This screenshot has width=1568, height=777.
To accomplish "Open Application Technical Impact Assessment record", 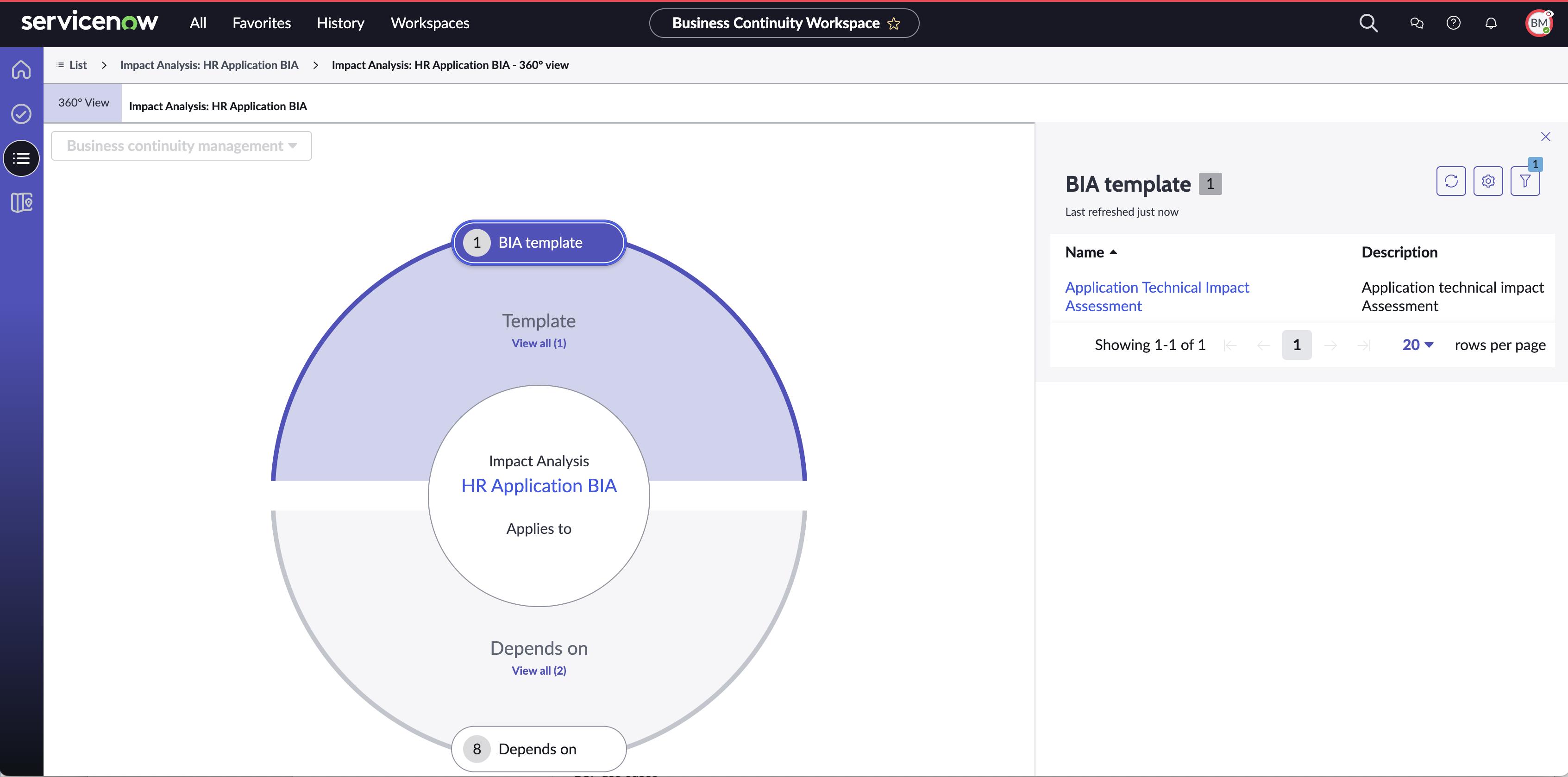I will tap(1156, 297).
